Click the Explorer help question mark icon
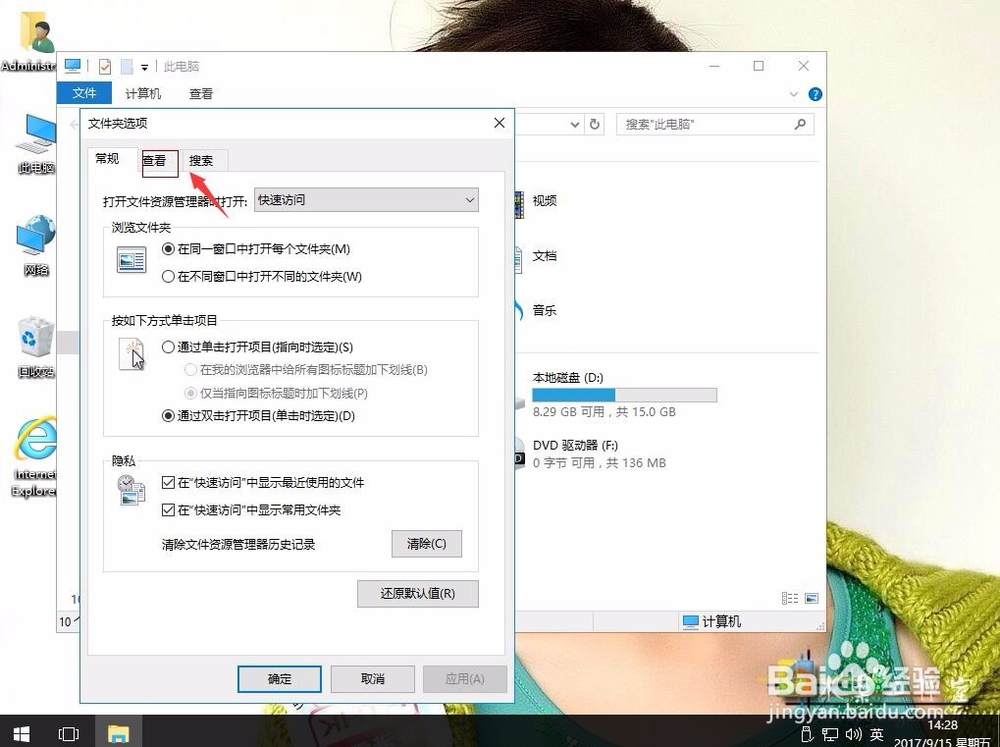This screenshot has width=1000, height=747. click(x=815, y=94)
